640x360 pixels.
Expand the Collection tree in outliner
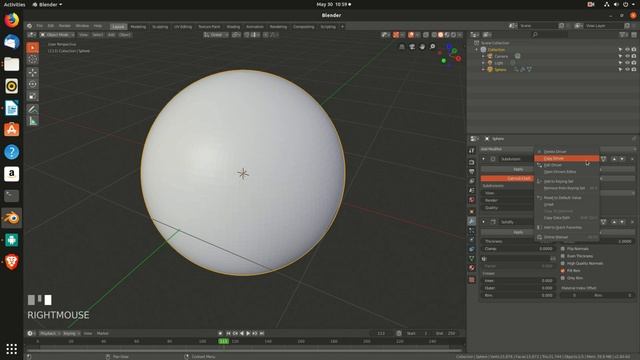point(477,50)
